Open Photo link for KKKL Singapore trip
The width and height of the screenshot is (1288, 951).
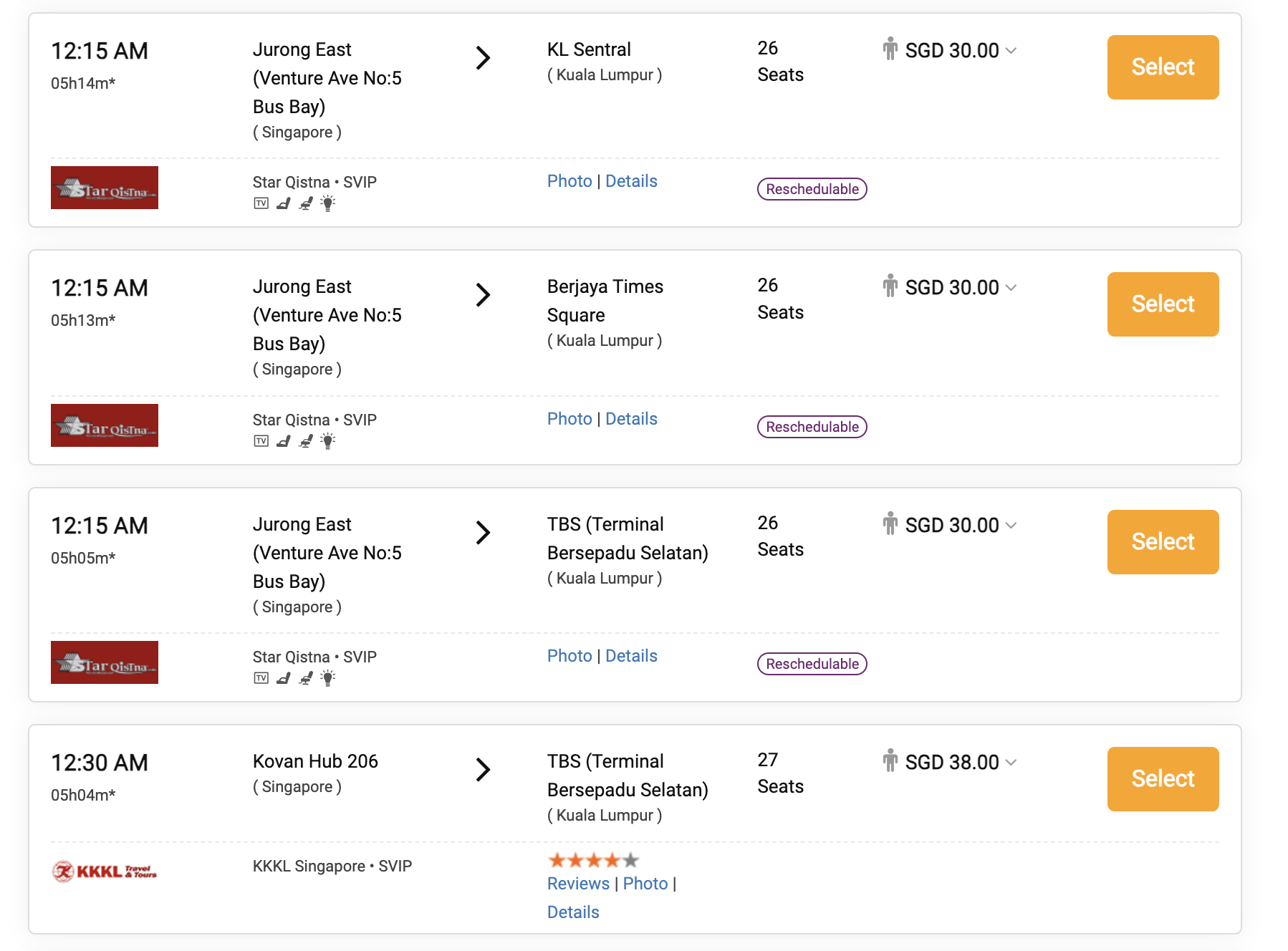[645, 884]
